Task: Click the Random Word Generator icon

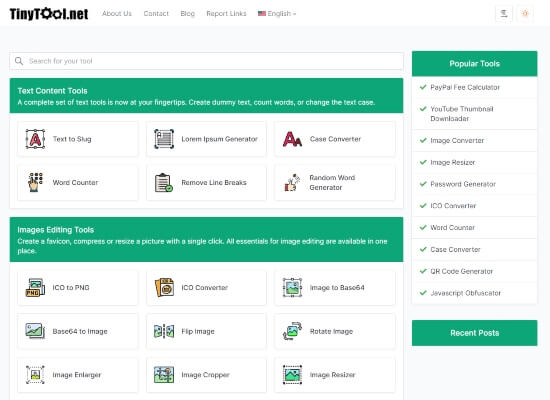Action: 292,182
